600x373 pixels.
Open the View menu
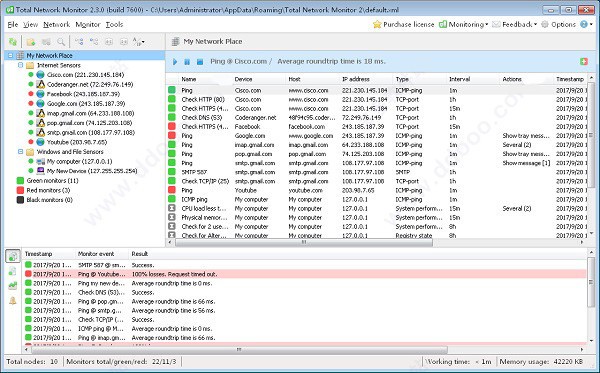pos(30,24)
